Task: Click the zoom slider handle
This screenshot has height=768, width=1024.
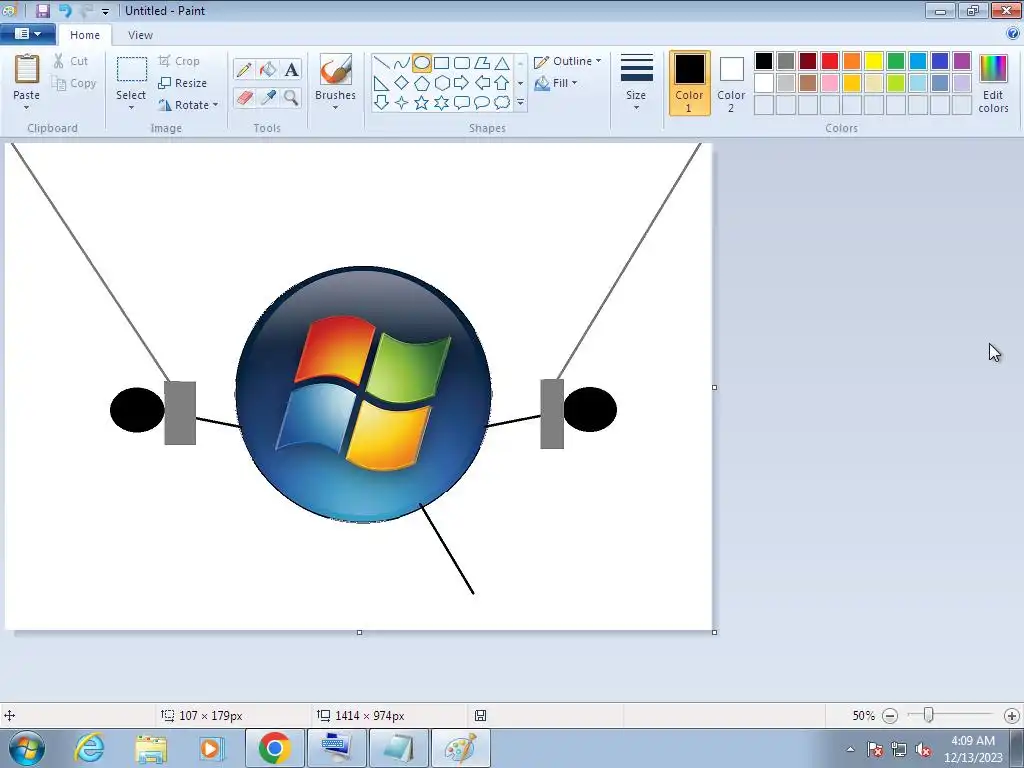Action: 928,715
